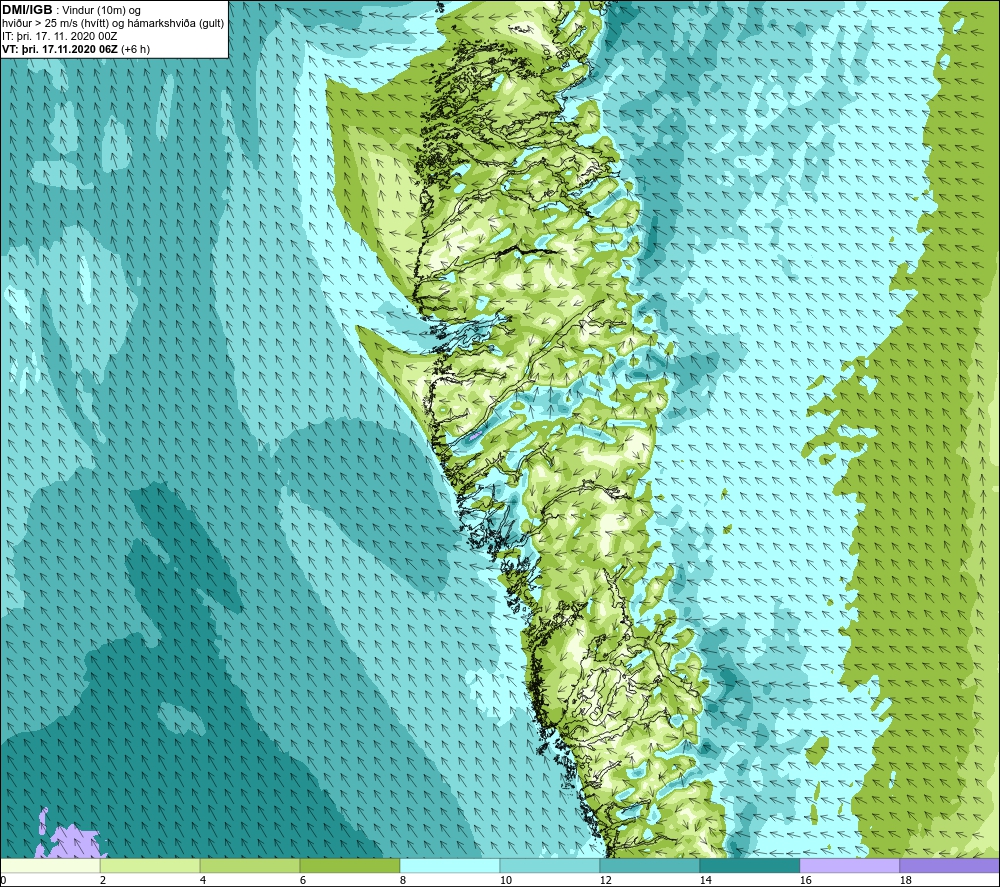Click the light cyan 8–10 m/s legend swatch
Screen dimensions: 1000x887
(x=450, y=865)
